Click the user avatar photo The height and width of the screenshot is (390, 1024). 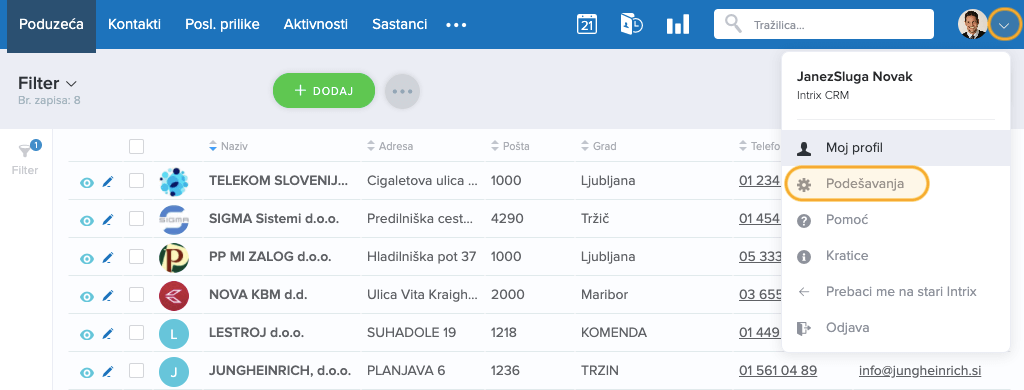pyautogui.click(x=972, y=25)
